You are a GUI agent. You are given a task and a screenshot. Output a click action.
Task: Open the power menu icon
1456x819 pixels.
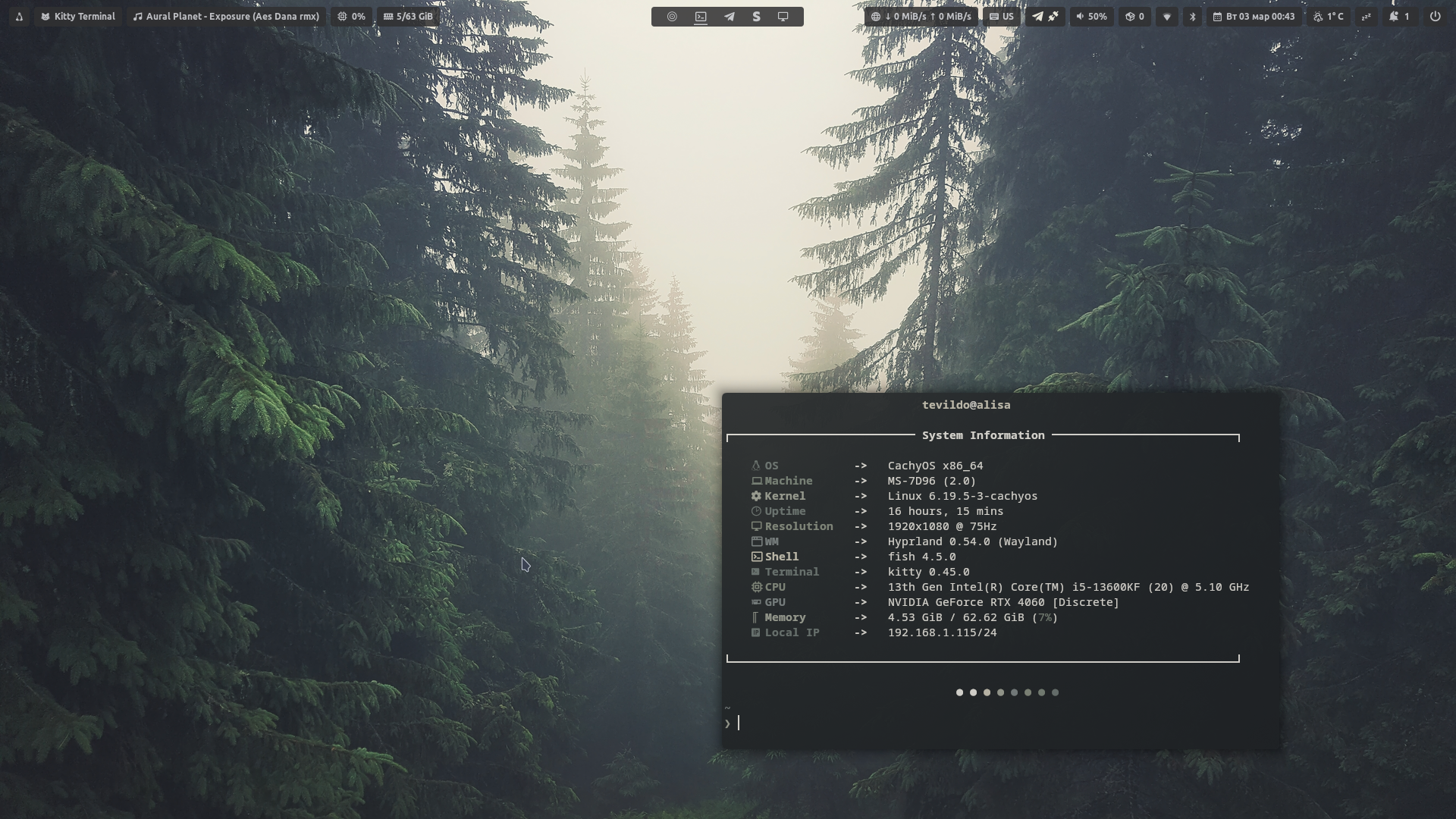(x=1435, y=17)
